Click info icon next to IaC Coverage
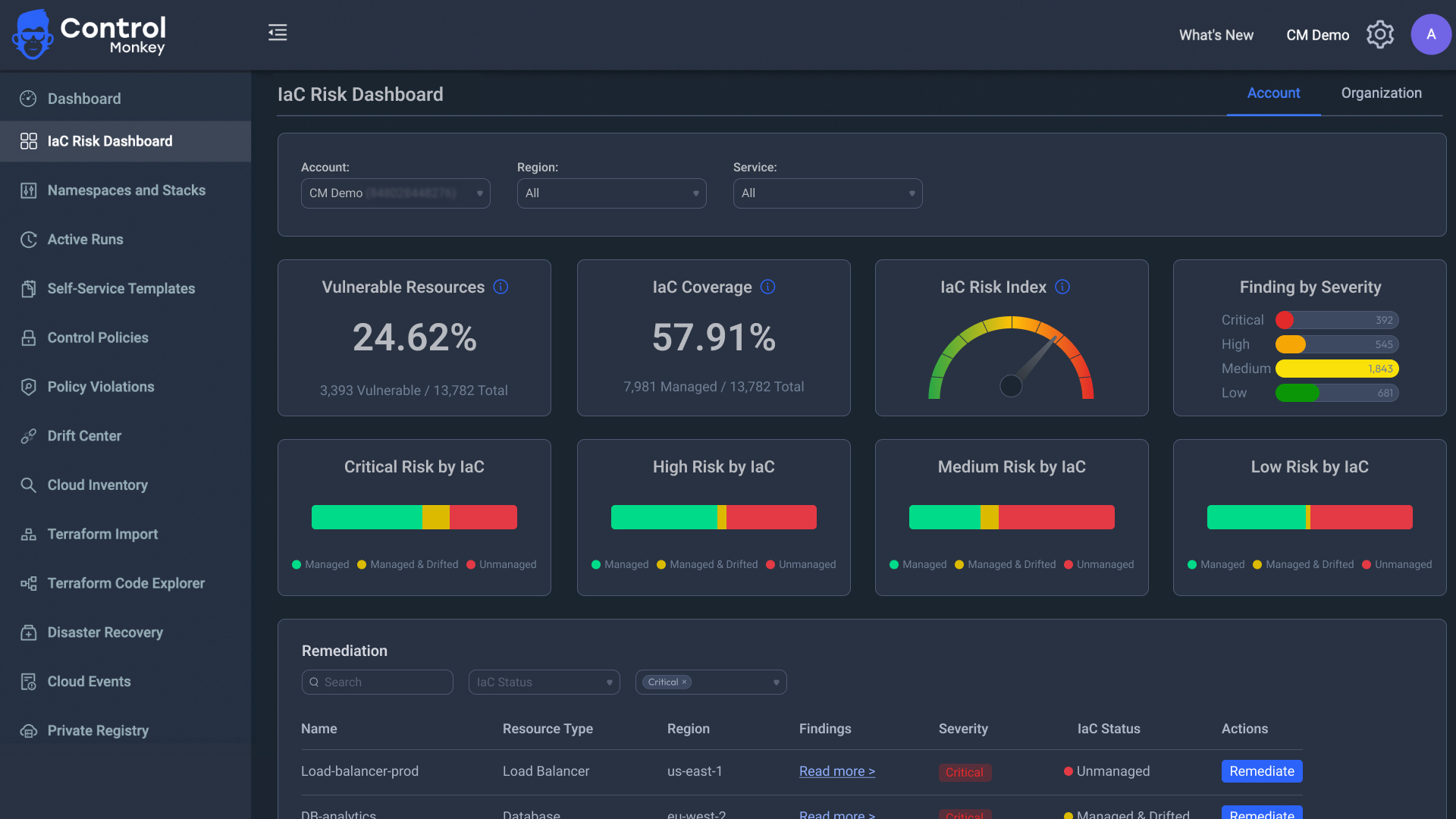 click(767, 287)
